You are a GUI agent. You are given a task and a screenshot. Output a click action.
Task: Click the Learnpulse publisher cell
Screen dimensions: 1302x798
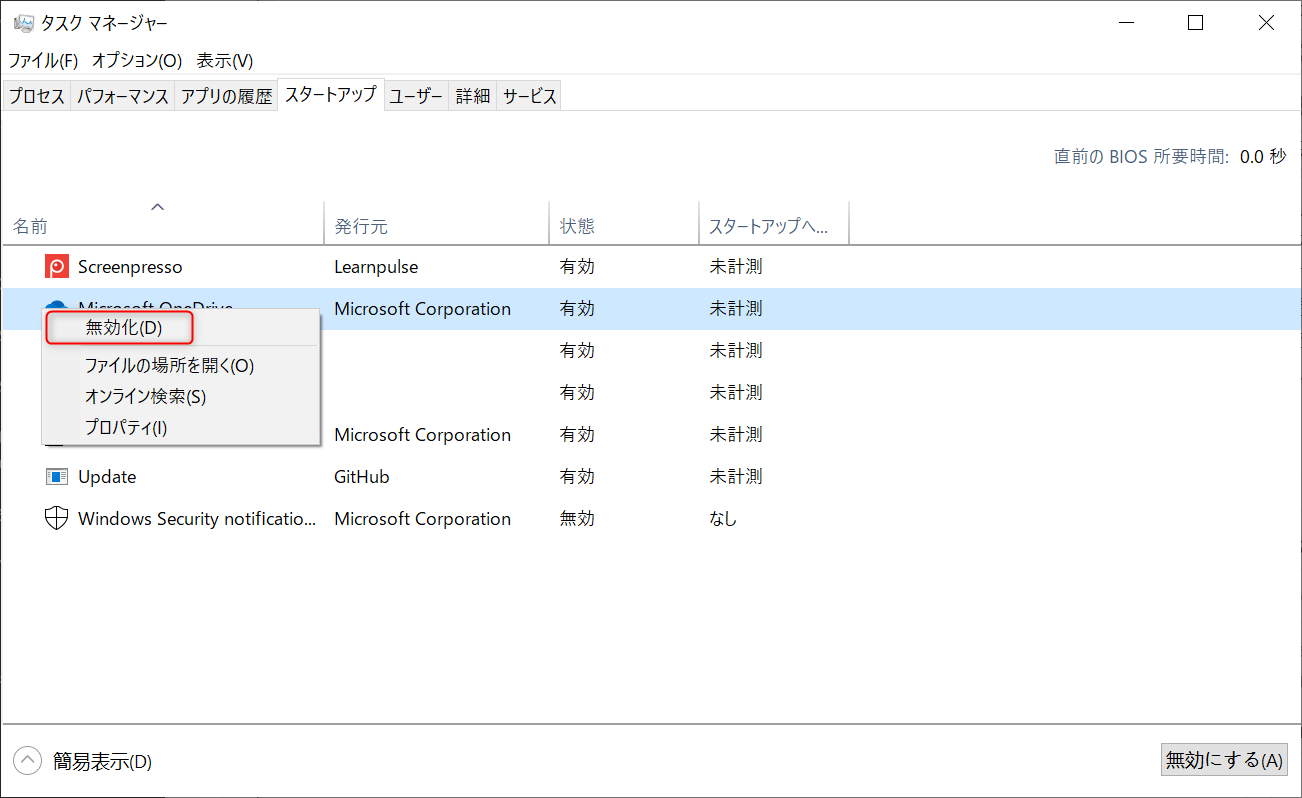pos(376,267)
